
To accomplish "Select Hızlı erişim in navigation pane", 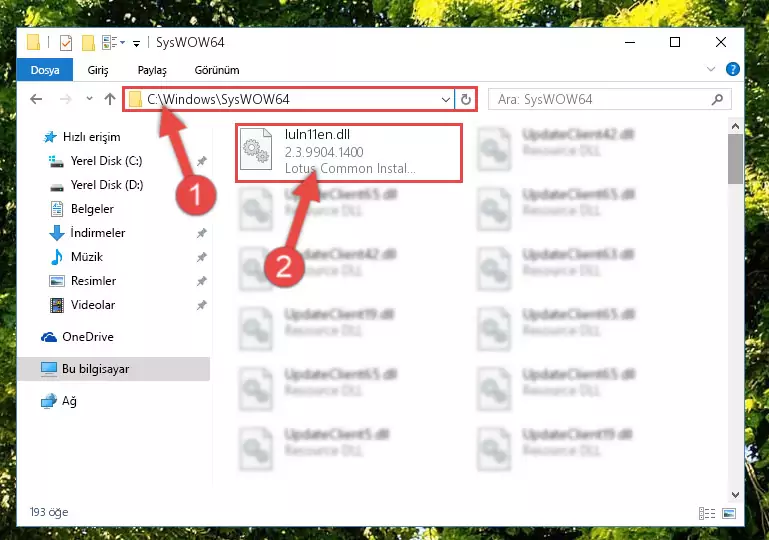I will pyautogui.click(x=91, y=137).
